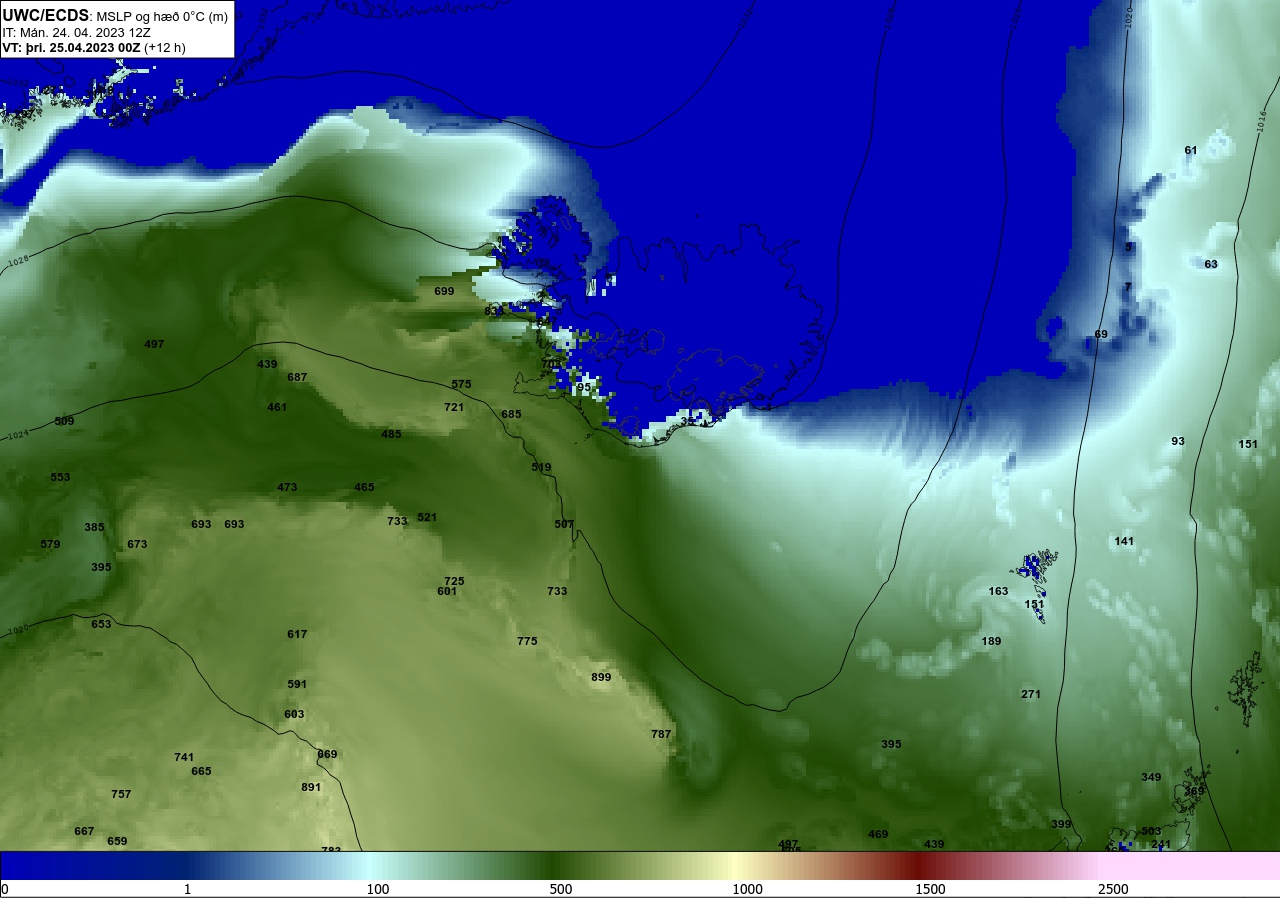Click the 1024 isobar label

(x=17, y=435)
